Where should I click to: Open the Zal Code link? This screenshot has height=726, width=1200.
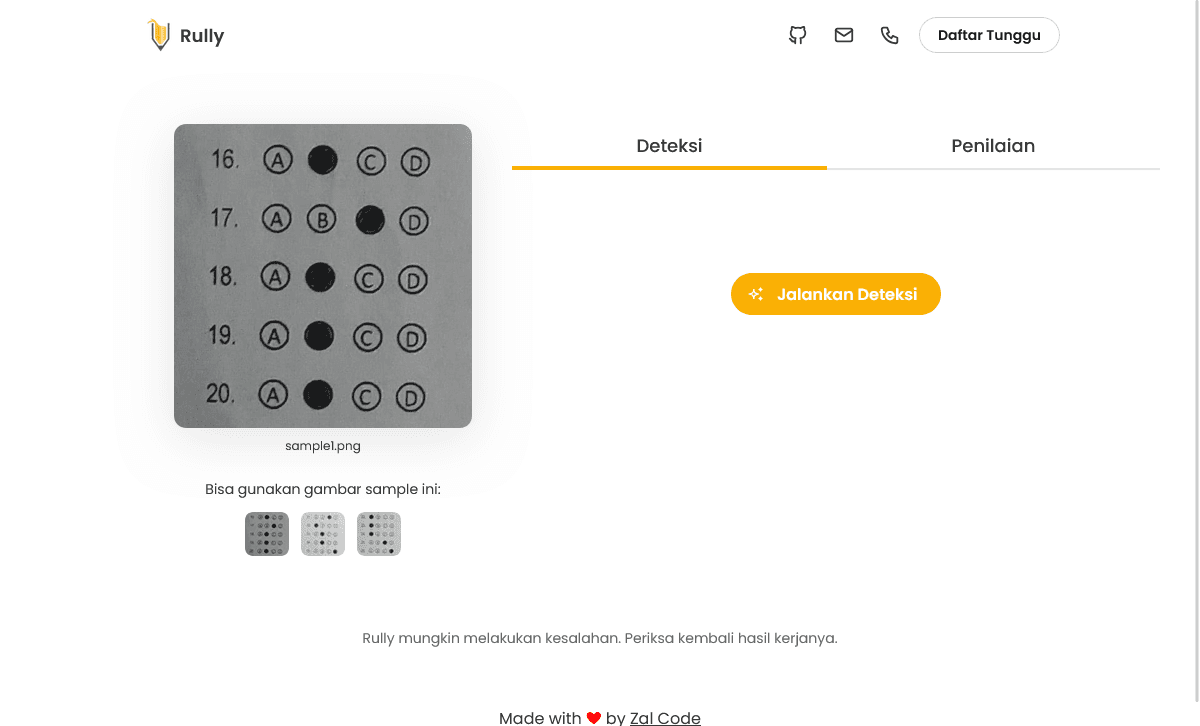[x=665, y=718]
